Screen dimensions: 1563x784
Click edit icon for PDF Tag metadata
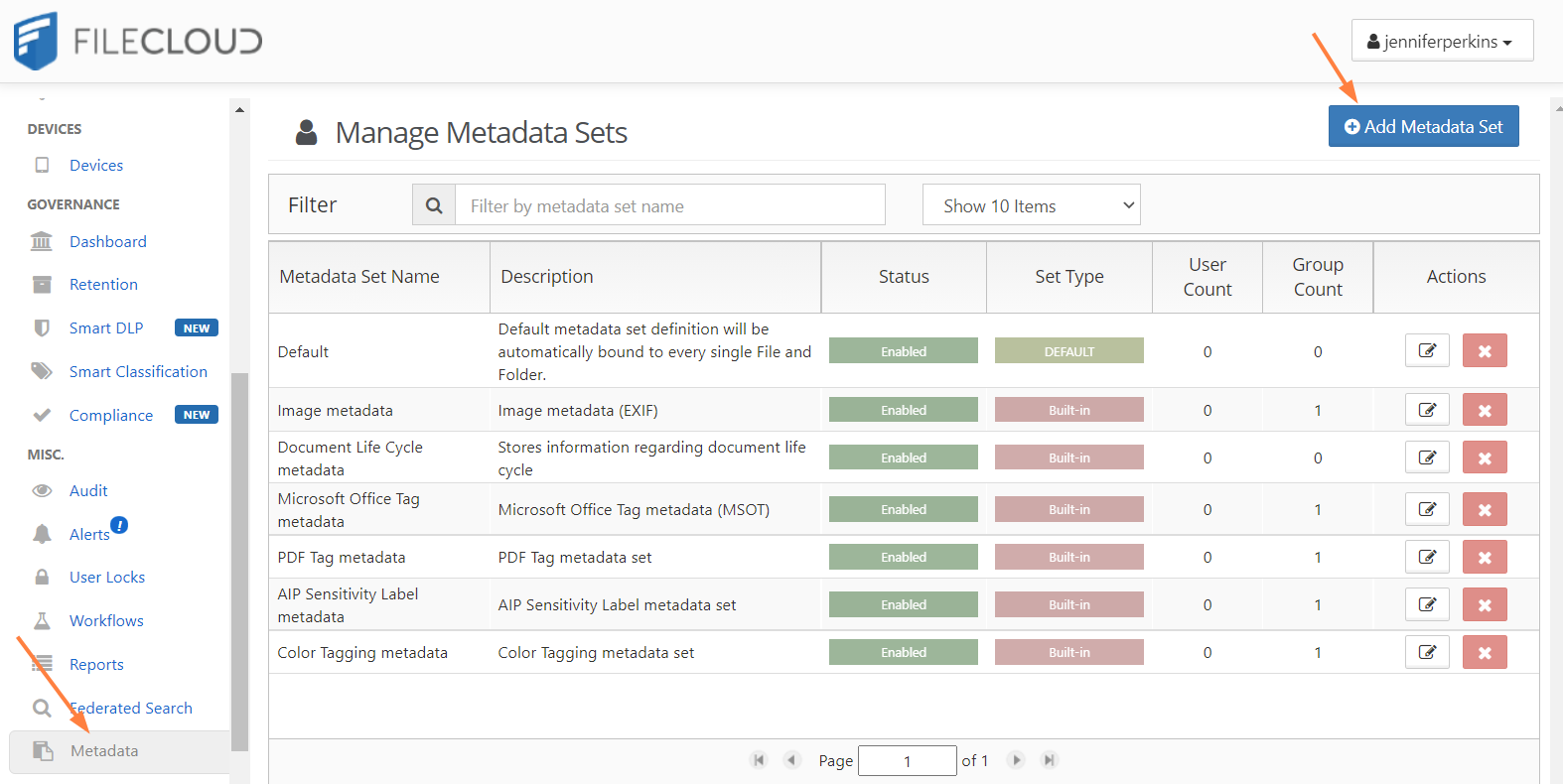point(1427,557)
